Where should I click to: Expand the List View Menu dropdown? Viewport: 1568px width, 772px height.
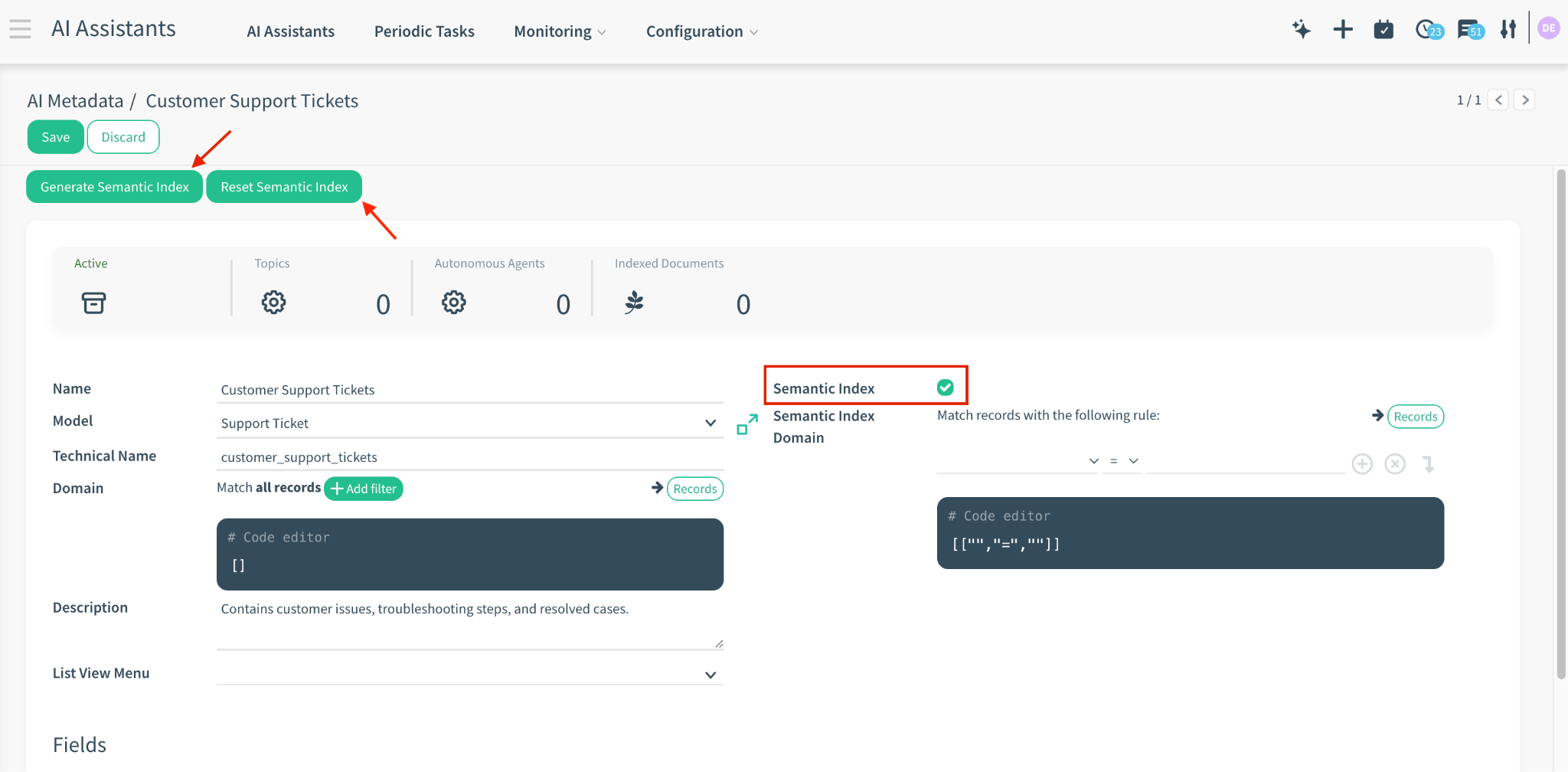tap(710, 675)
